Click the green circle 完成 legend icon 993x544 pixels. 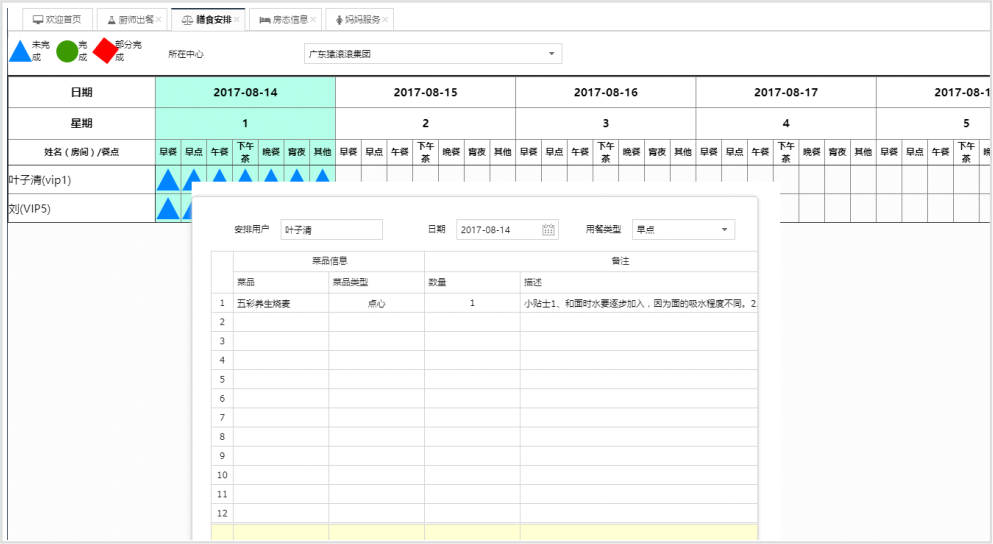pos(66,51)
